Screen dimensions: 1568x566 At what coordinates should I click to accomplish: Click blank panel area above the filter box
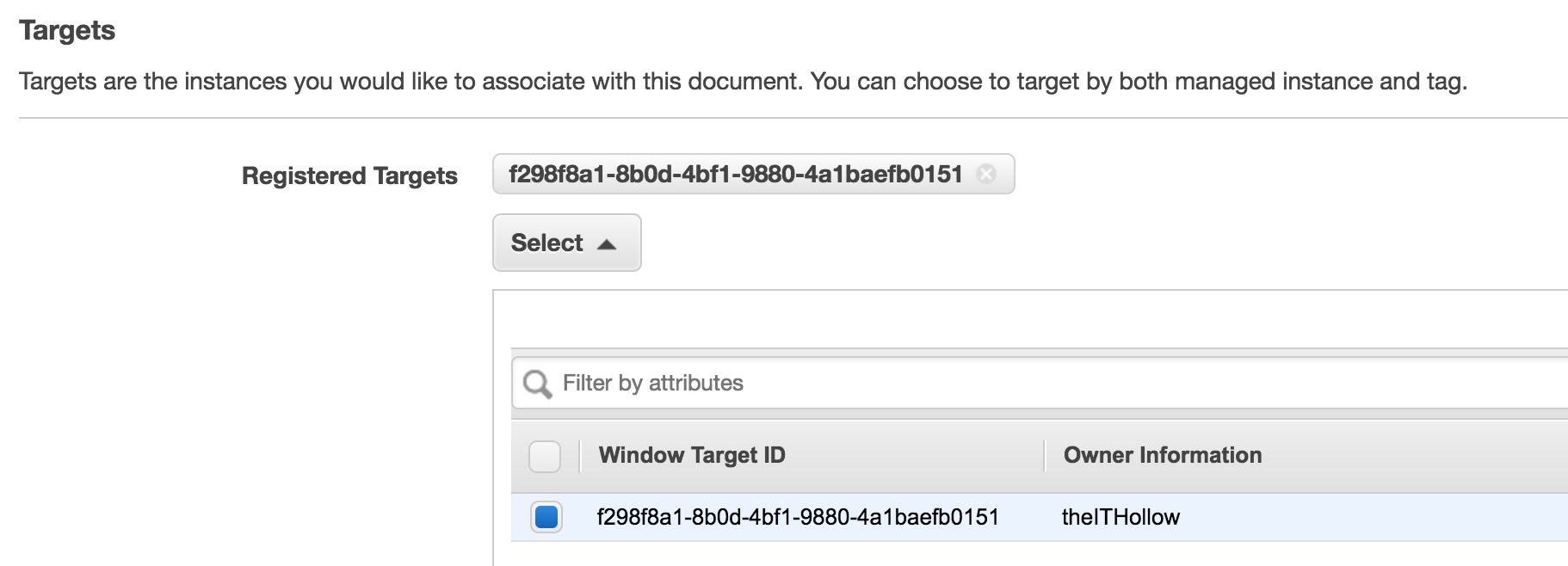(1033, 319)
